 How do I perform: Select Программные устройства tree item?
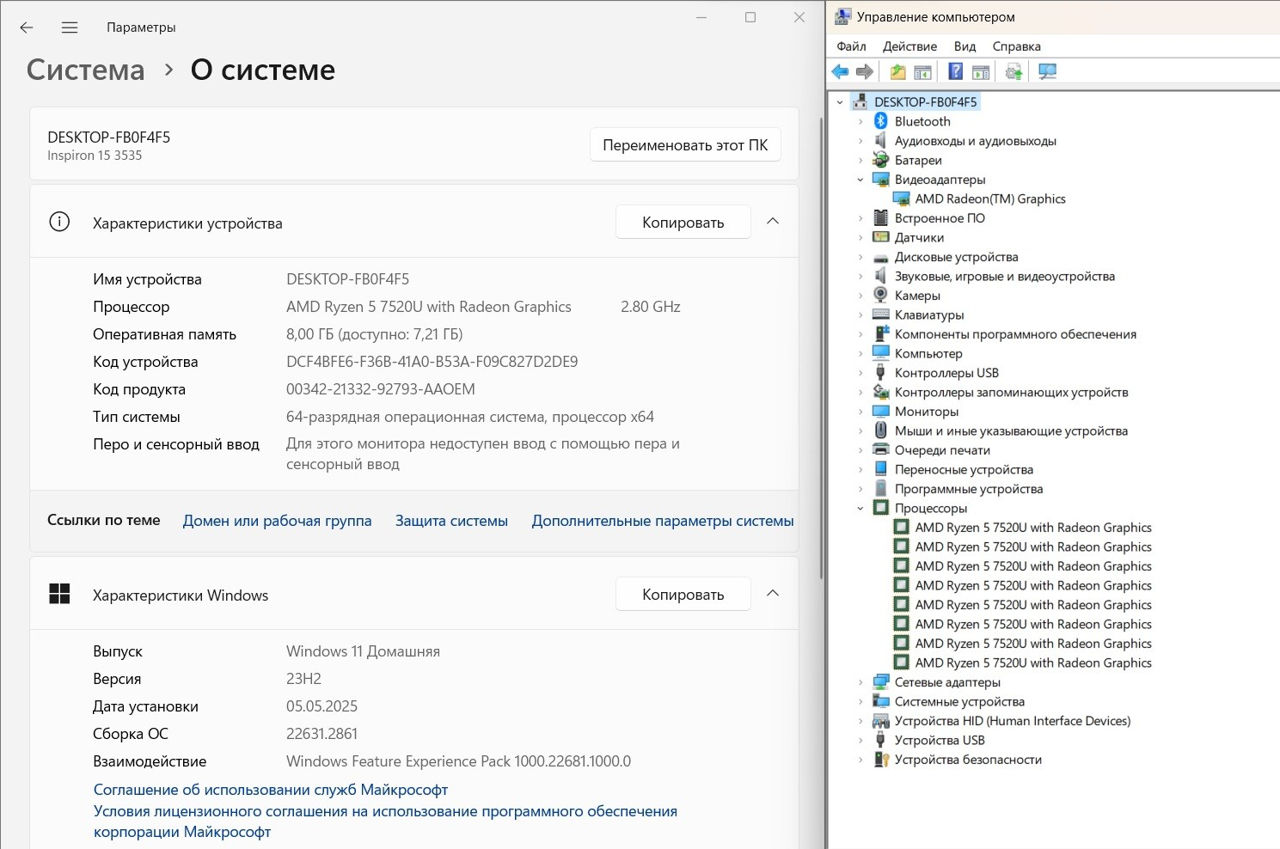tap(968, 489)
